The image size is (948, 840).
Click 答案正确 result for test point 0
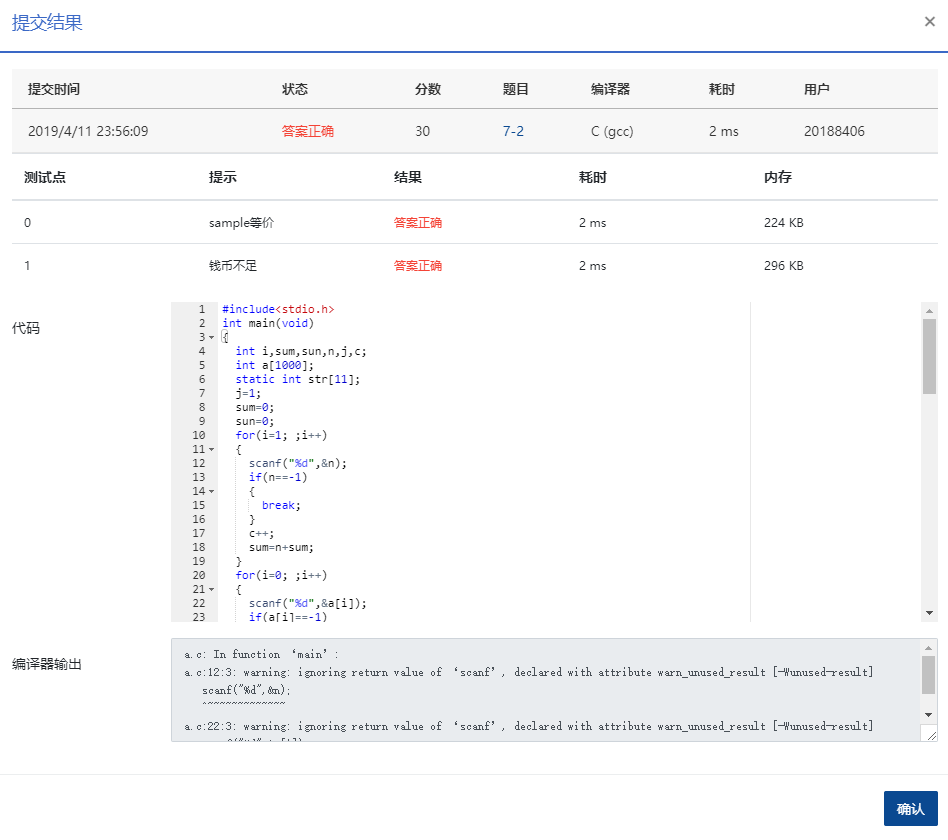pyautogui.click(x=418, y=223)
